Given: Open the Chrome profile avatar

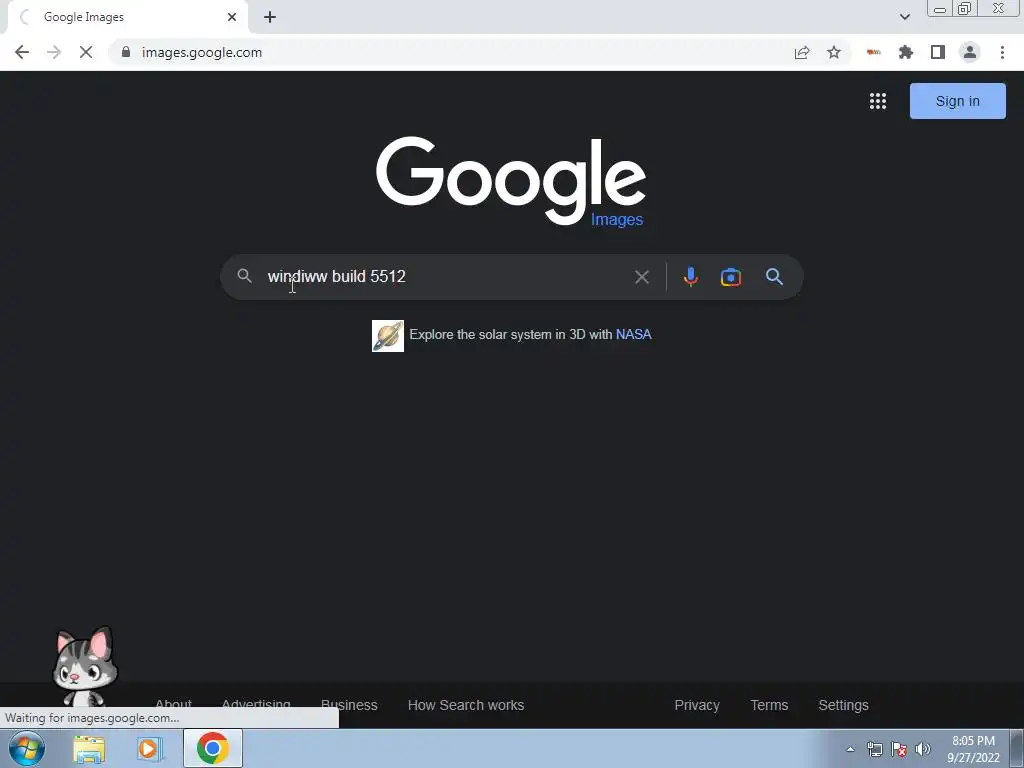Looking at the screenshot, I should 970,52.
